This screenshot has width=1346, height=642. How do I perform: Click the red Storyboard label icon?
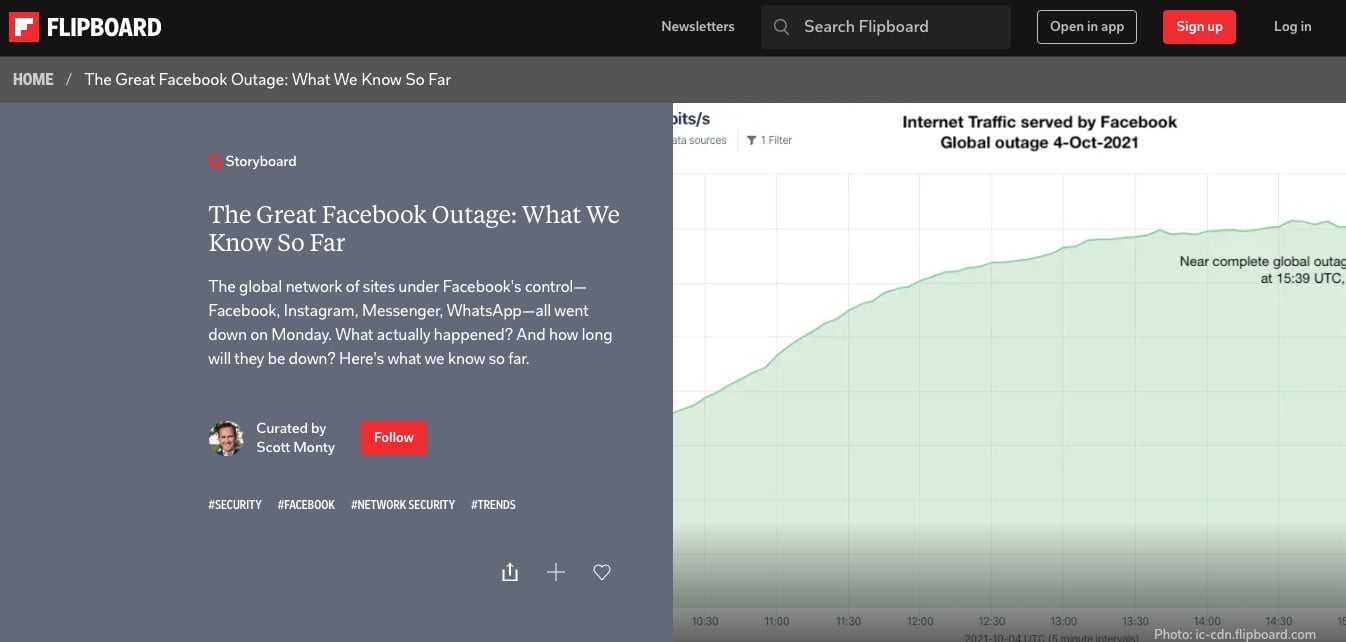[215, 161]
